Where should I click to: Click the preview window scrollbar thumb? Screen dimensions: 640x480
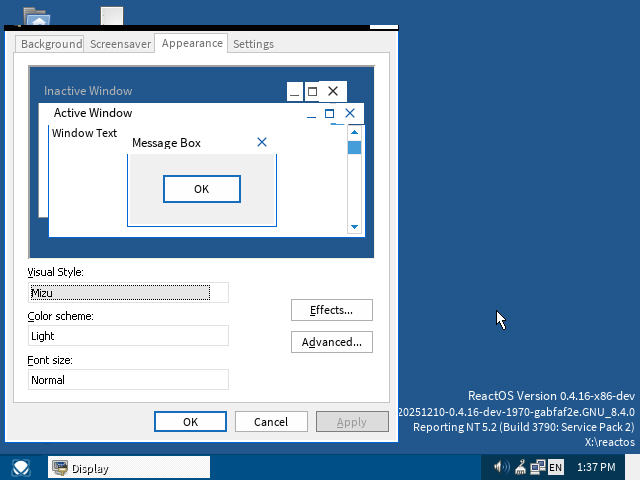tap(354, 148)
